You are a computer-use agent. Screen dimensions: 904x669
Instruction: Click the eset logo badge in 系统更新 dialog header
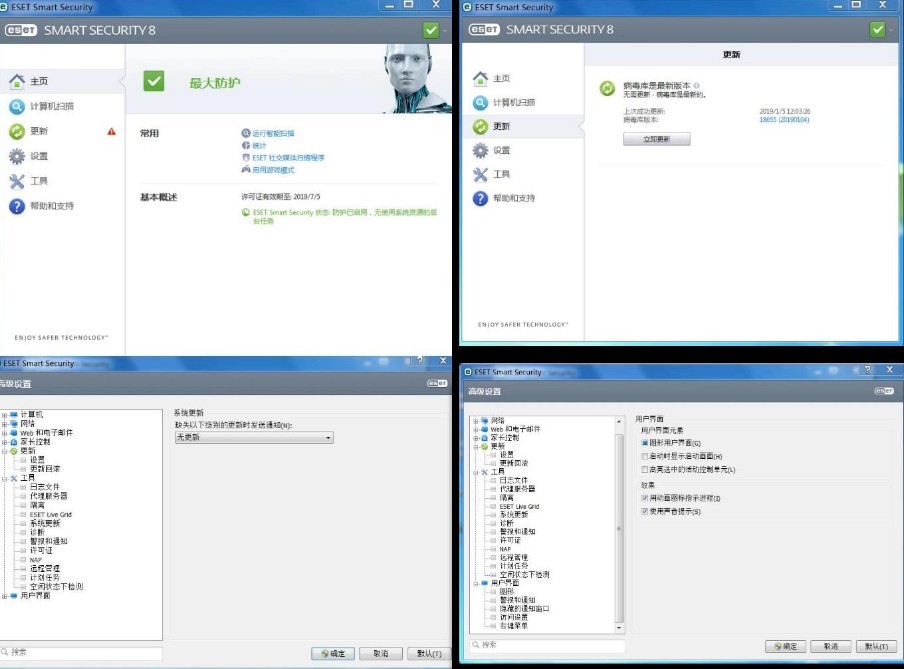point(437,383)
